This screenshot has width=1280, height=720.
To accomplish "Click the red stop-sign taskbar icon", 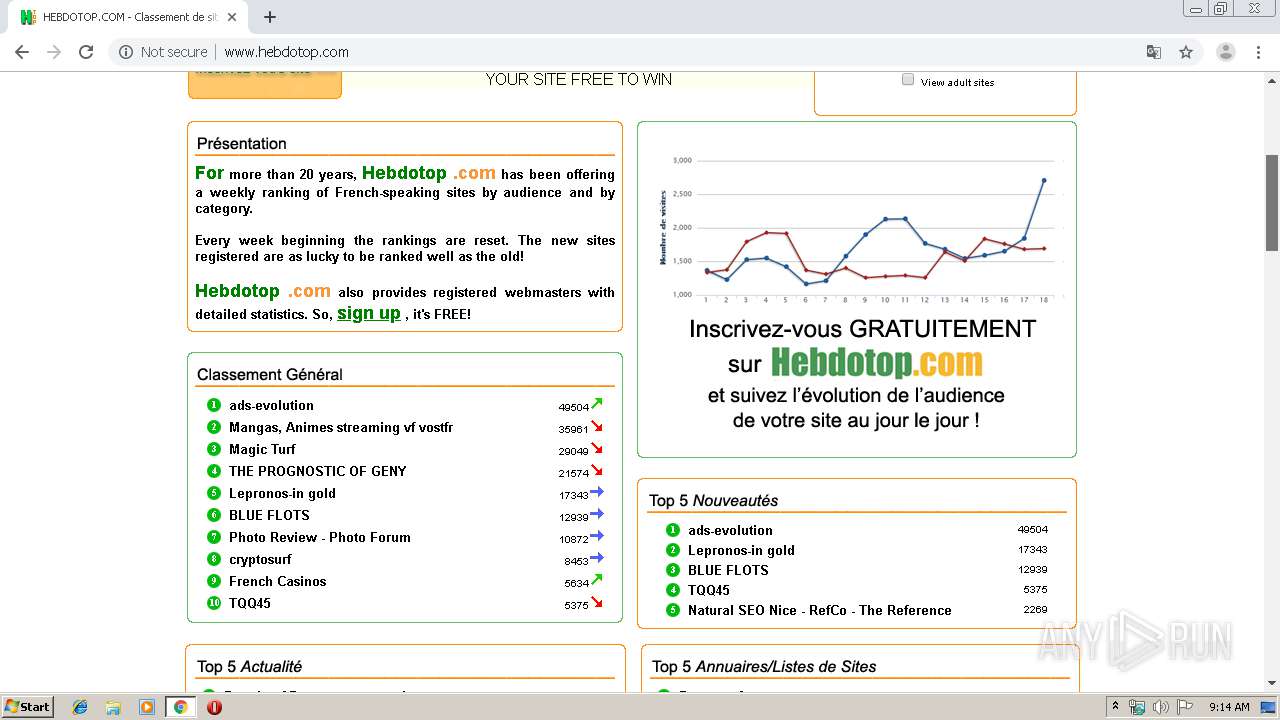I will [x=214, y=707].
